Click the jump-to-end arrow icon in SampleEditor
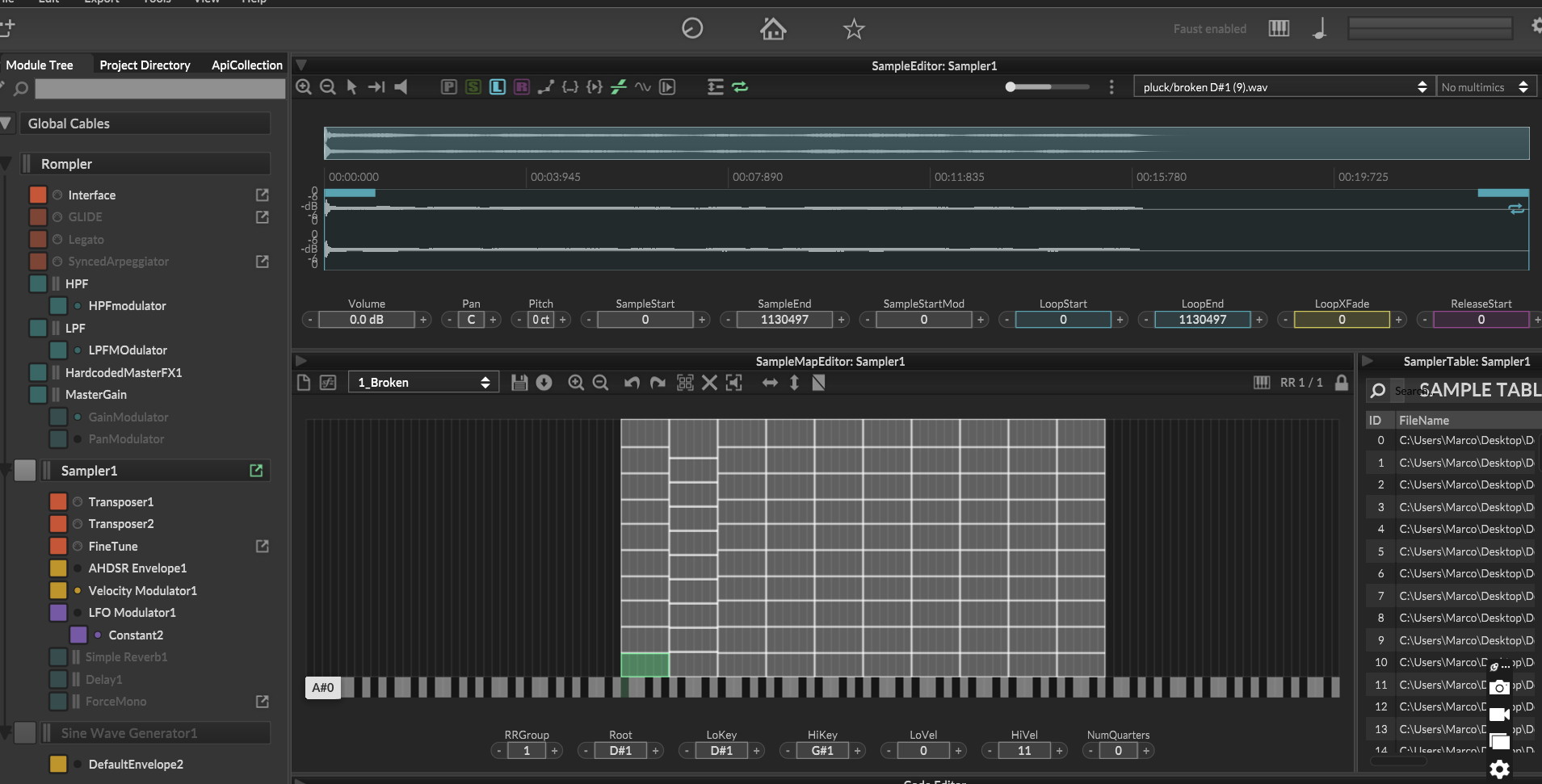Viewport: 1542px width, 784px height. pyautogui.click(x=376, y=86)
